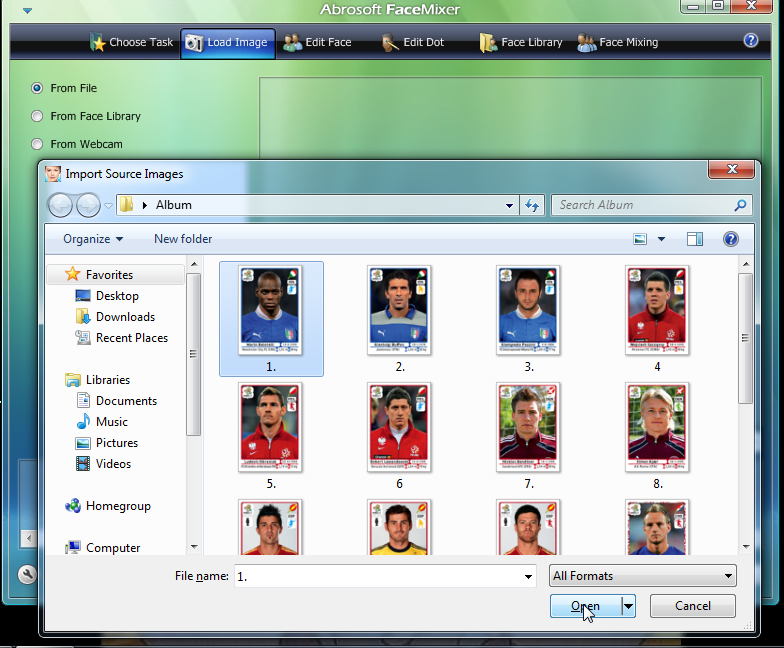784x648 pixels.
Task: Toggle the preview pane icon
Action: point(695,239)
